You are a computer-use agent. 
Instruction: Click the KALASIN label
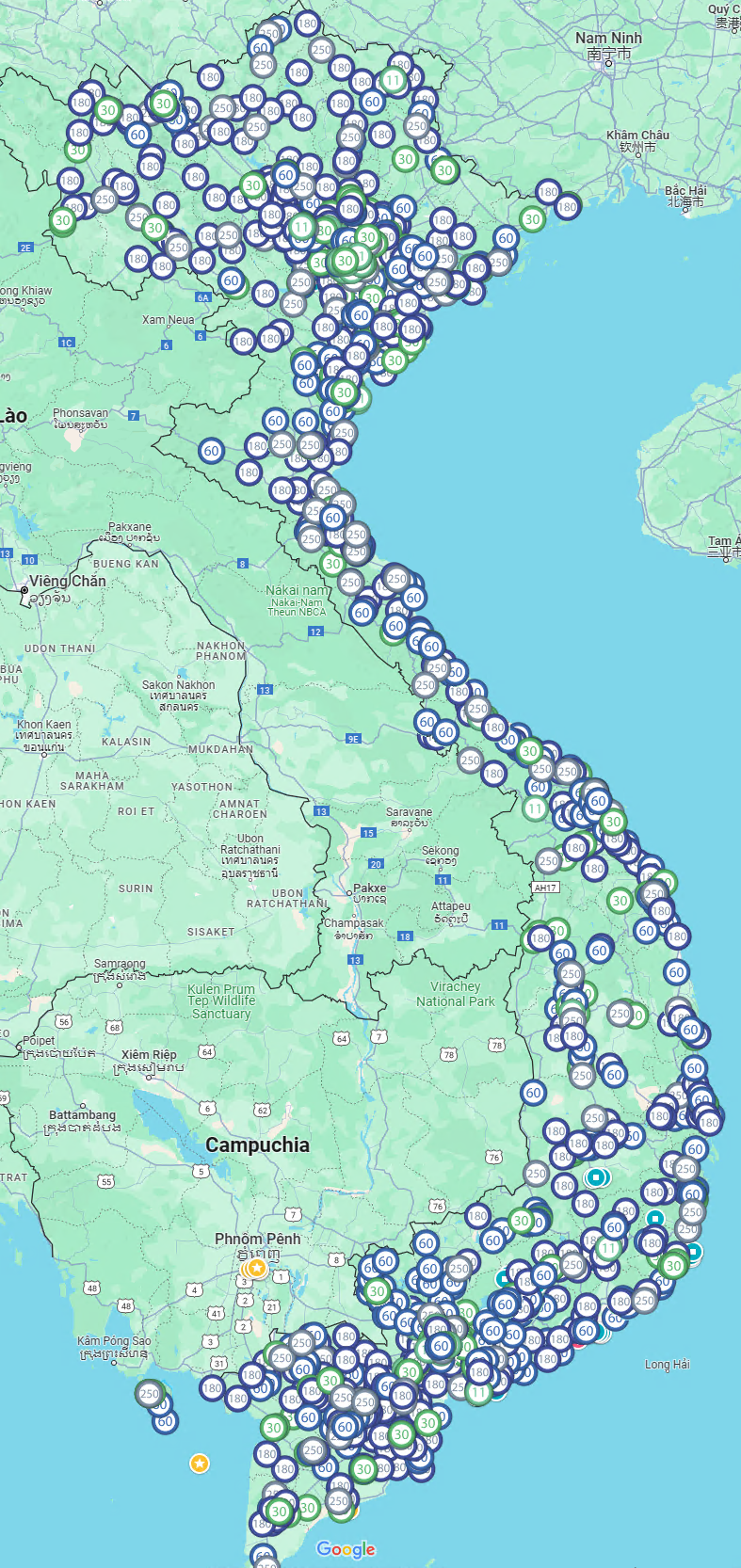(126, 742)
